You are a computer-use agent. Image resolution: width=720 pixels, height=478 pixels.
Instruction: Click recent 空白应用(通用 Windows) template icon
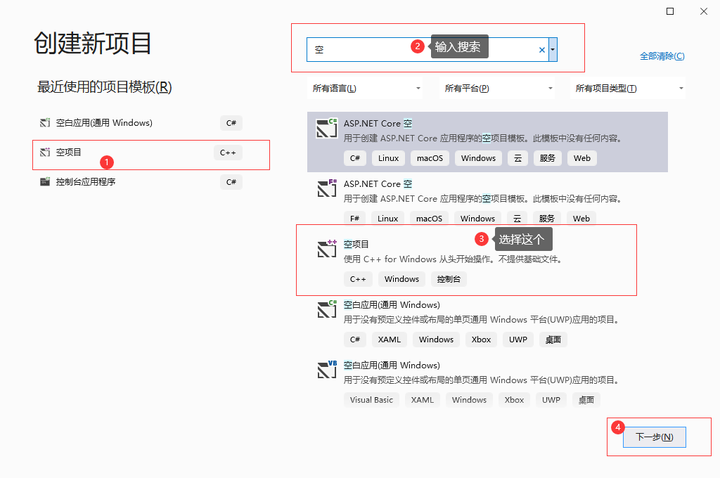click(x=45, y=123)
